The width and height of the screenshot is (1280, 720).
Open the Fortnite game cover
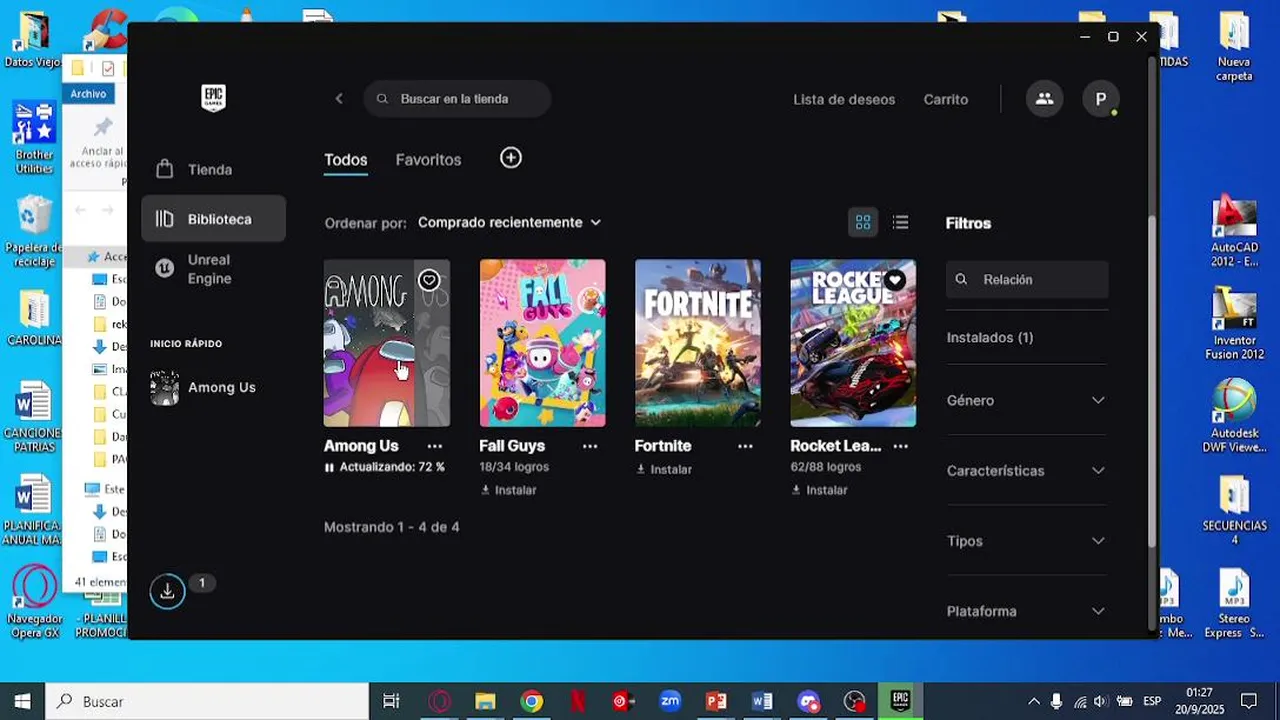pos(698,343)
